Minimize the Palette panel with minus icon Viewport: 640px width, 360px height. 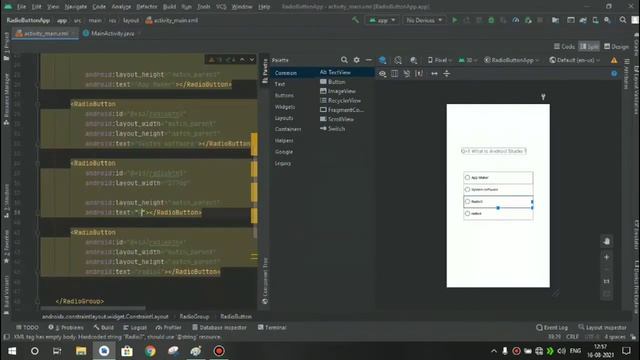point(369,60)
